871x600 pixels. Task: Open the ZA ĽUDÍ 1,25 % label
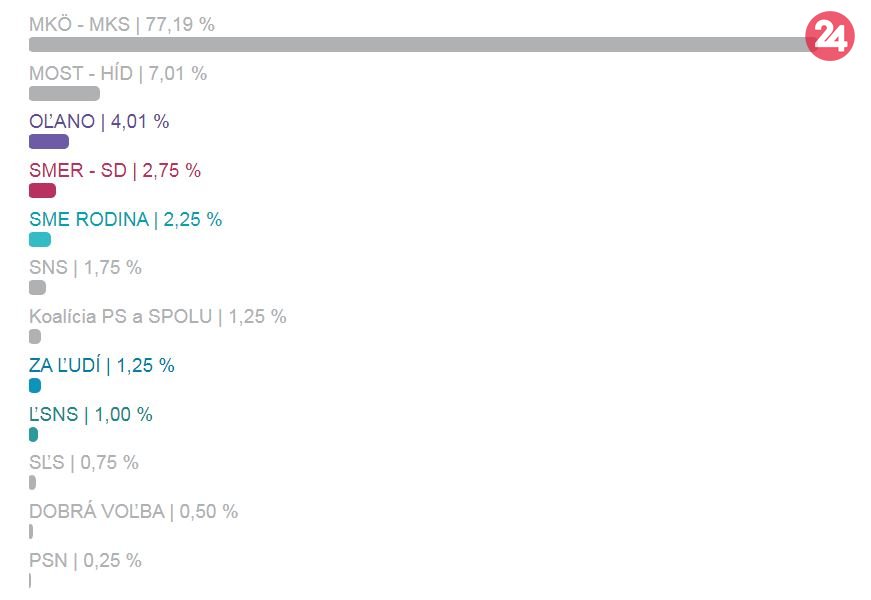click(x=102, y=366)
